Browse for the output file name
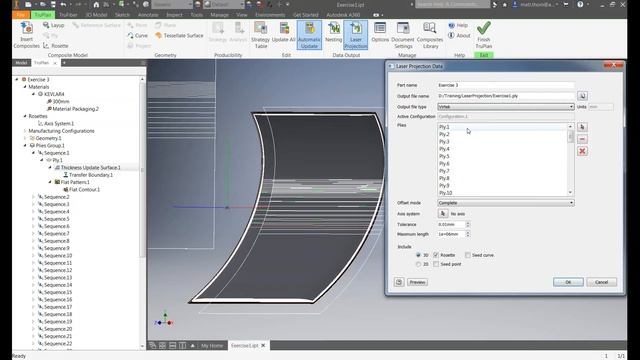Viewport: 640px width, 360px height. (582, 96)
